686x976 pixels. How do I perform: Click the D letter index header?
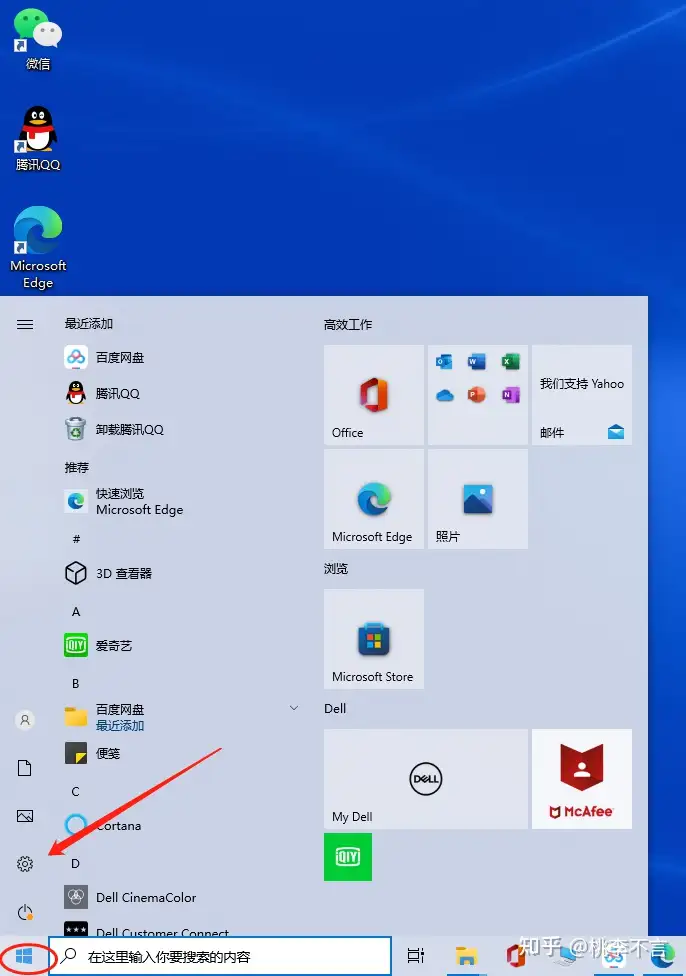(76, 863)
